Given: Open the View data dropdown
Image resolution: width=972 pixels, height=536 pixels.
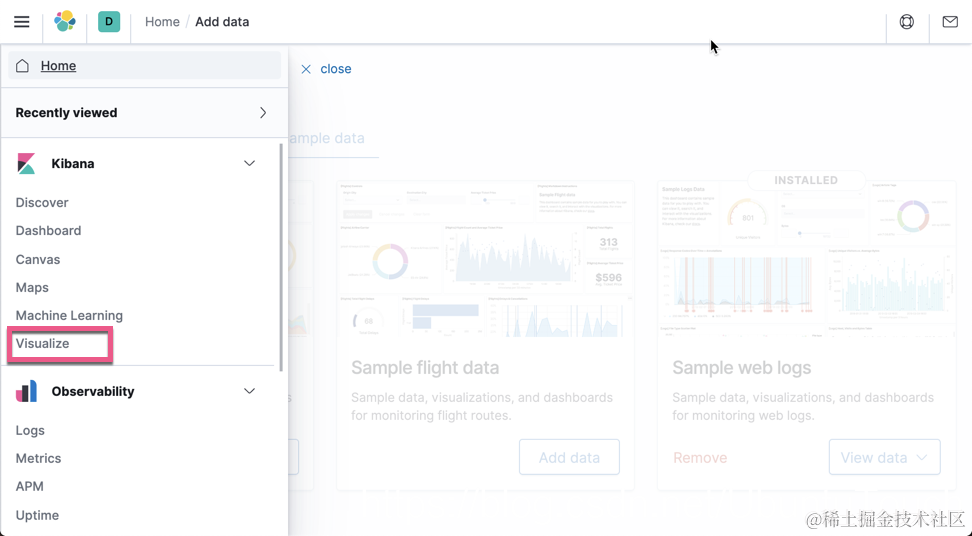Looking at the screenshot, I should click(x=885, y=457).
